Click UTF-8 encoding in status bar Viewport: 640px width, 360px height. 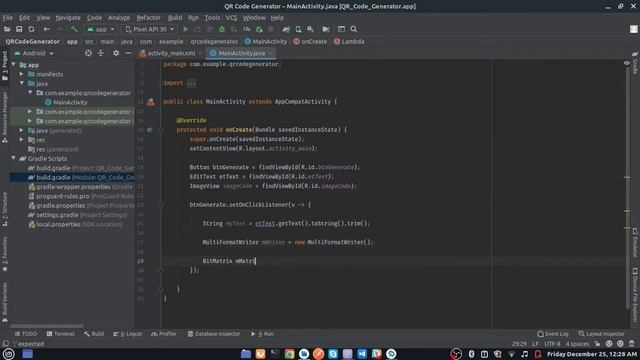click(552, 344)
